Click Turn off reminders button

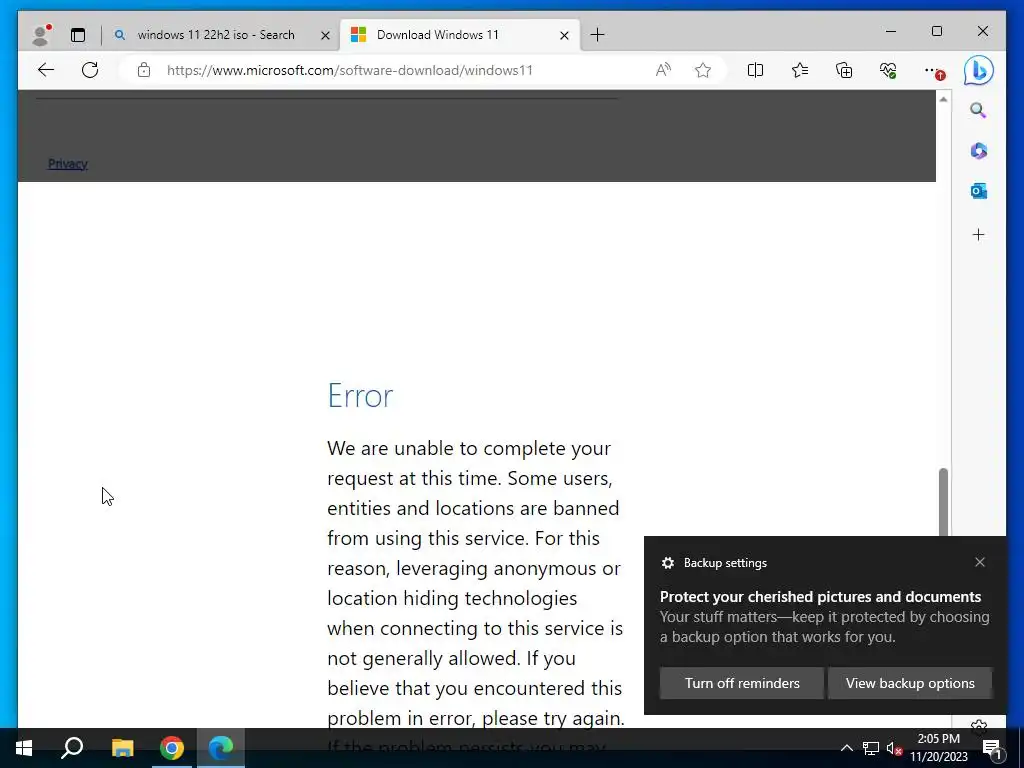tap(742, 683)
